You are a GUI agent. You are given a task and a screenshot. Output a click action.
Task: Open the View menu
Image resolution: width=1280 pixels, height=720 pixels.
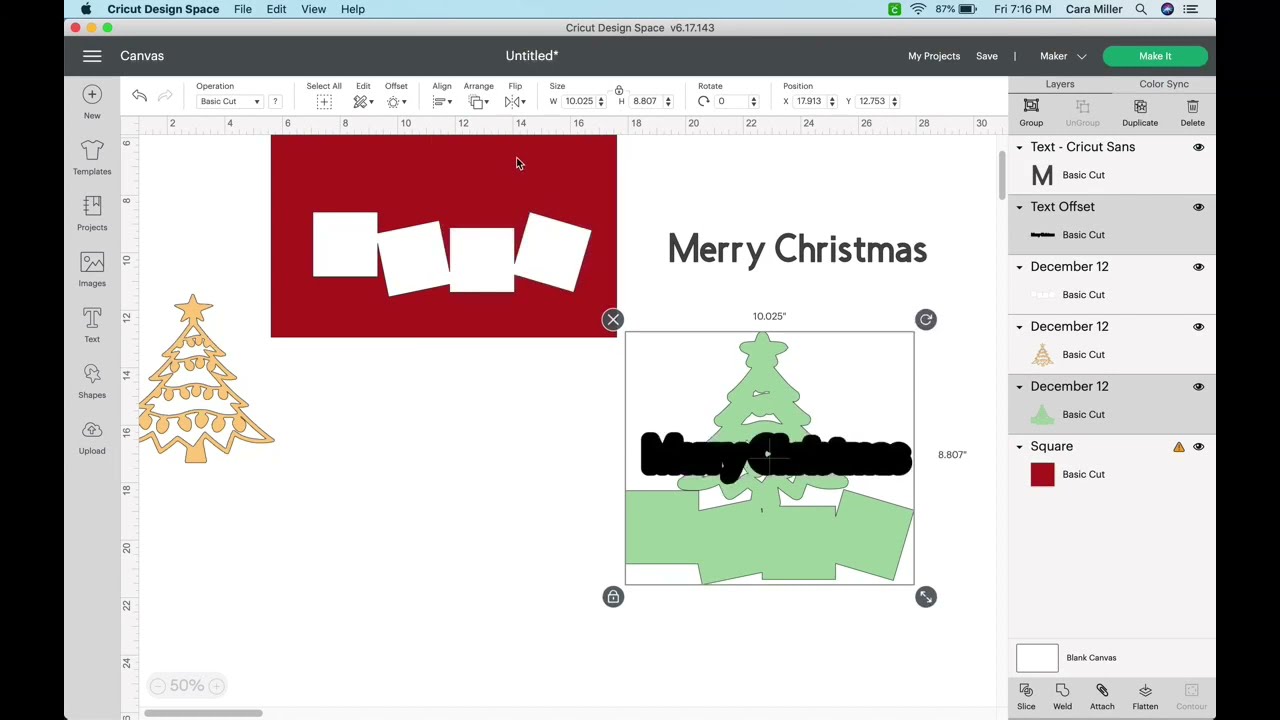point(313,9)
